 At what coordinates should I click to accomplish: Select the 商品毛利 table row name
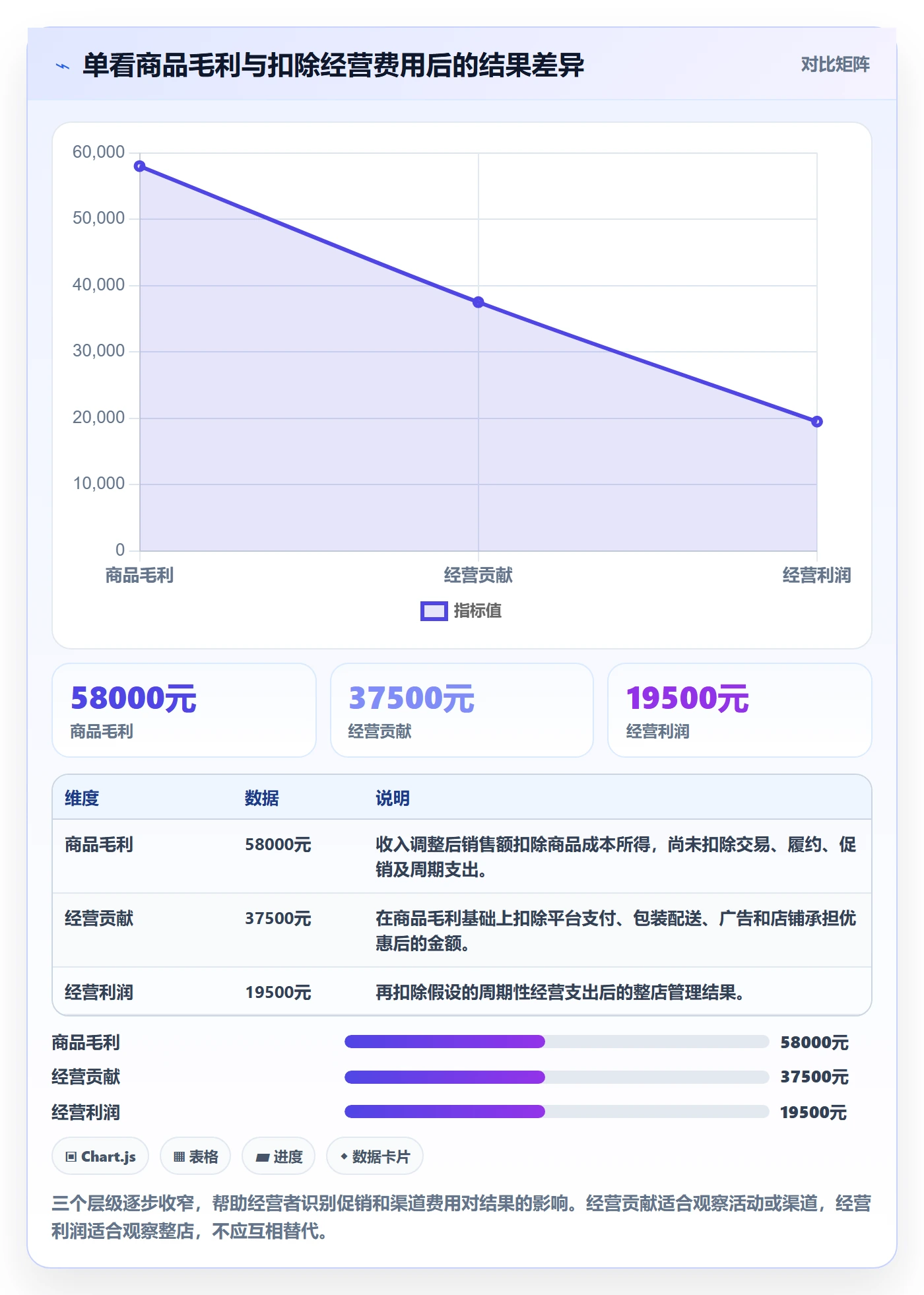click(x=99, y=845)
